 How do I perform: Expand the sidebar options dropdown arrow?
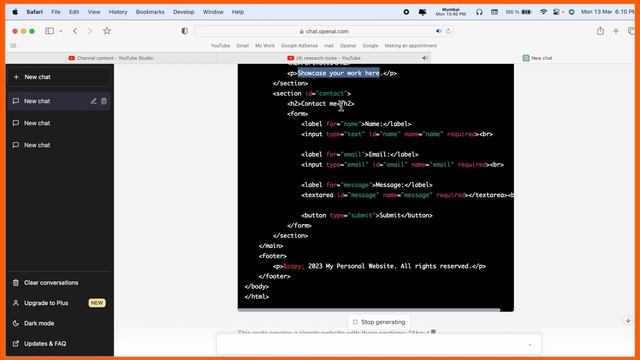[60, 31]
